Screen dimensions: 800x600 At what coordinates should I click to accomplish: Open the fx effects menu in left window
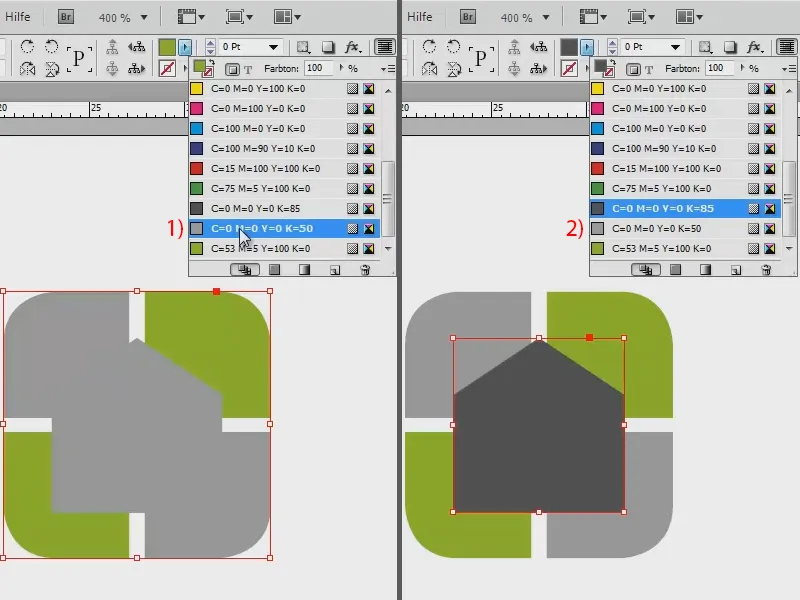(x=353, y=47)
